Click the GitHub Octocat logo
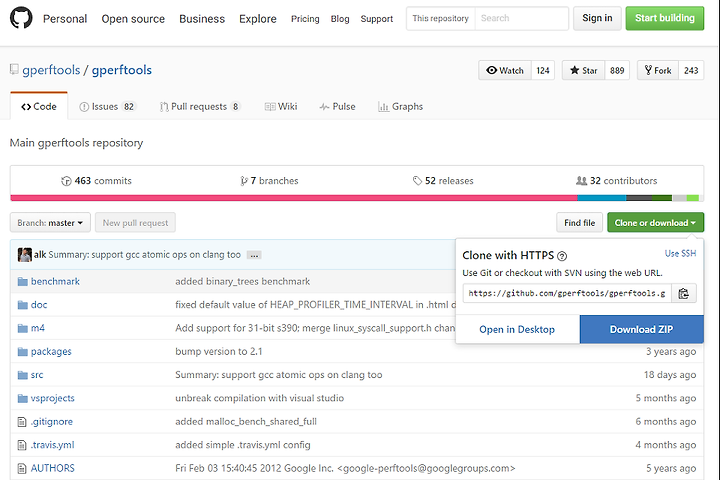Image resolution: width=720 pixels, height=480 pixels. click(x=21, y=18)
